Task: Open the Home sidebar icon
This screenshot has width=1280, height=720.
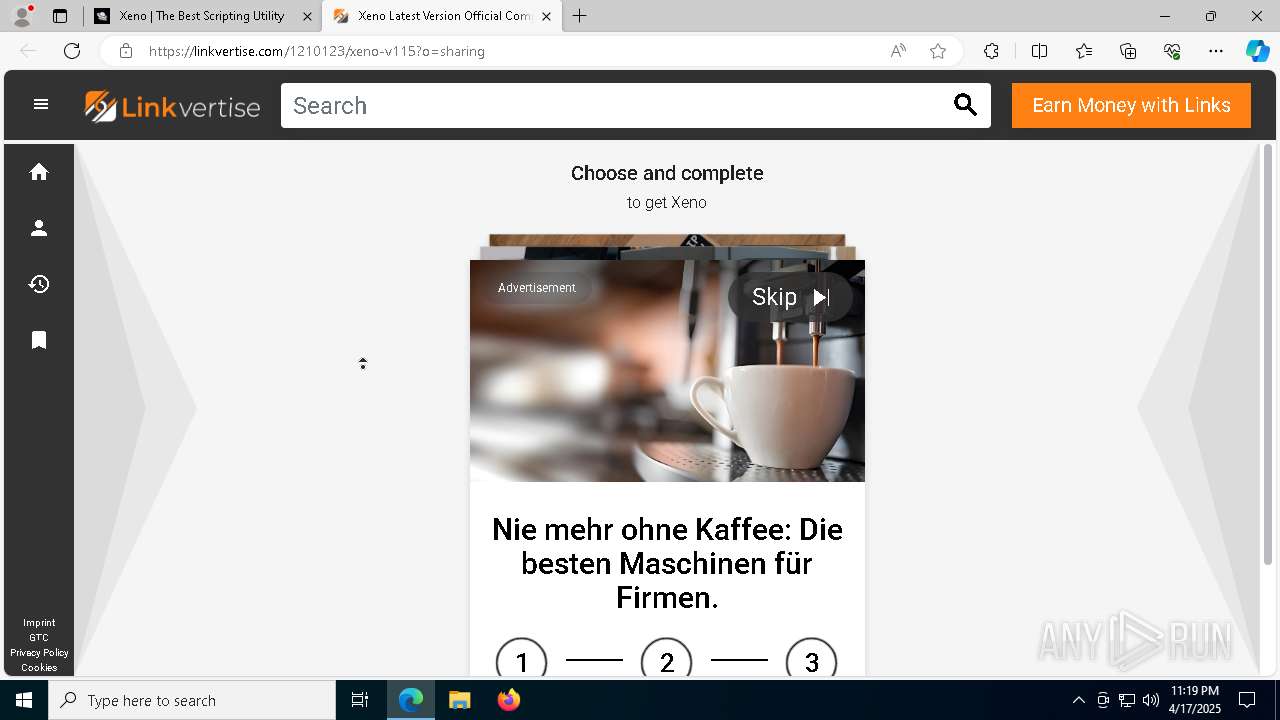Action: tap(39, 172)
